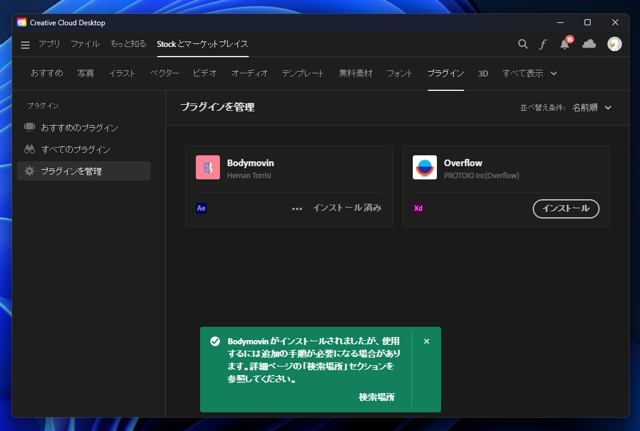Viewport: 640px width, 431px height.
Task: Click the PROTOIO Inc(Overflow) publisher name
Action: [482, 176]
